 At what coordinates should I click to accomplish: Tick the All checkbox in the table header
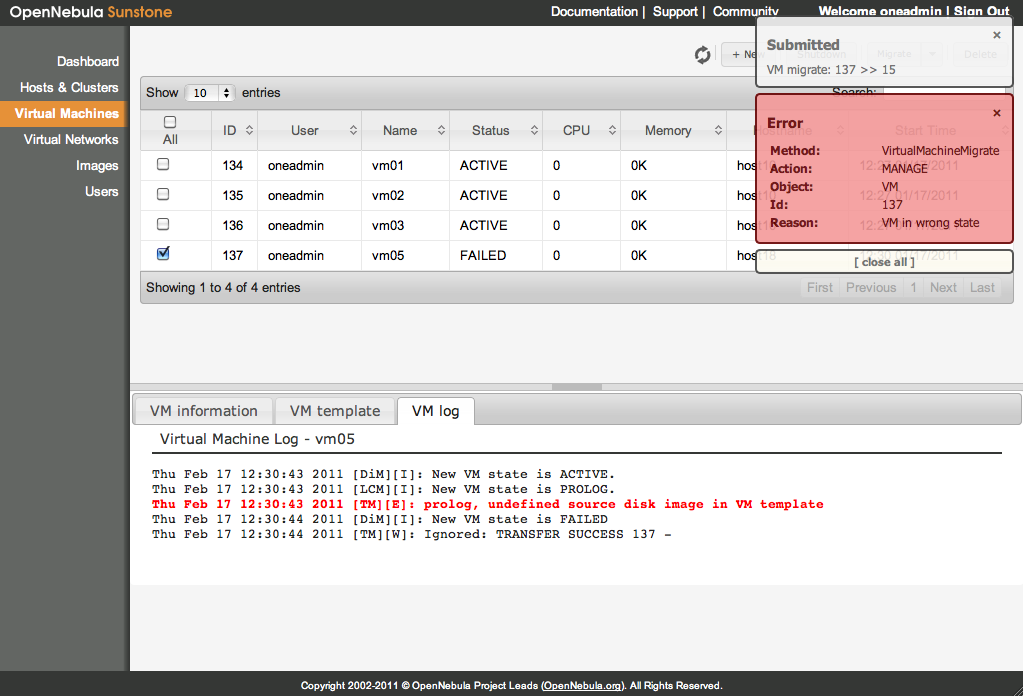[170, 122]
